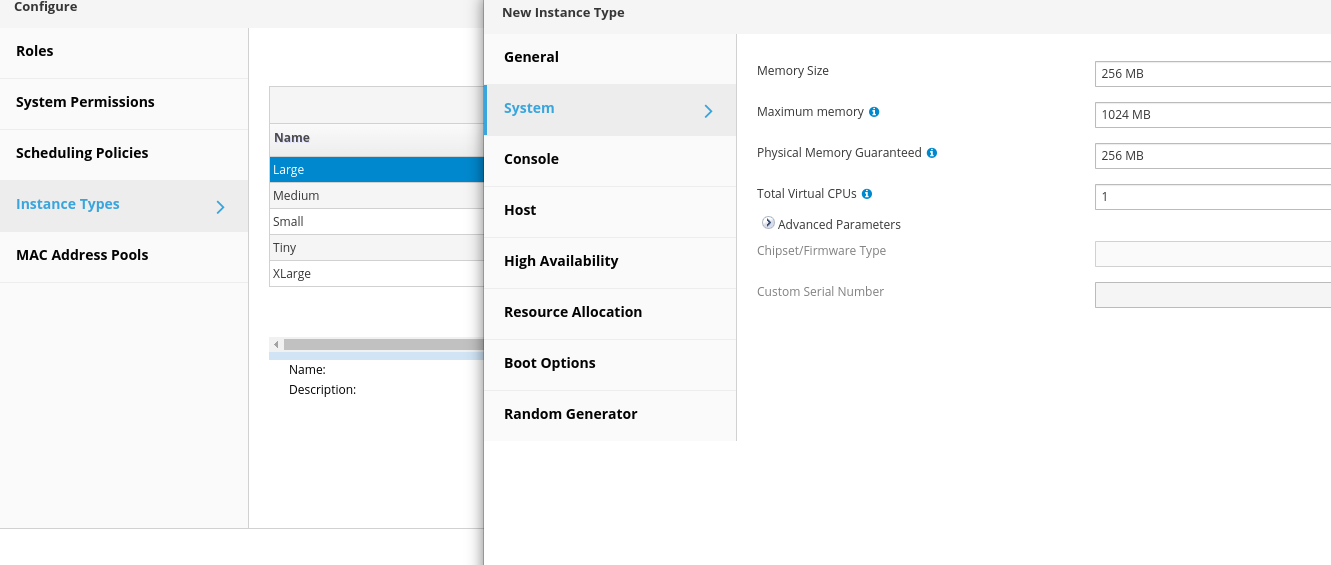Click the chevron next to Instance Types
The height and width of the screenshot is (565, 1331).
[220, 207]
